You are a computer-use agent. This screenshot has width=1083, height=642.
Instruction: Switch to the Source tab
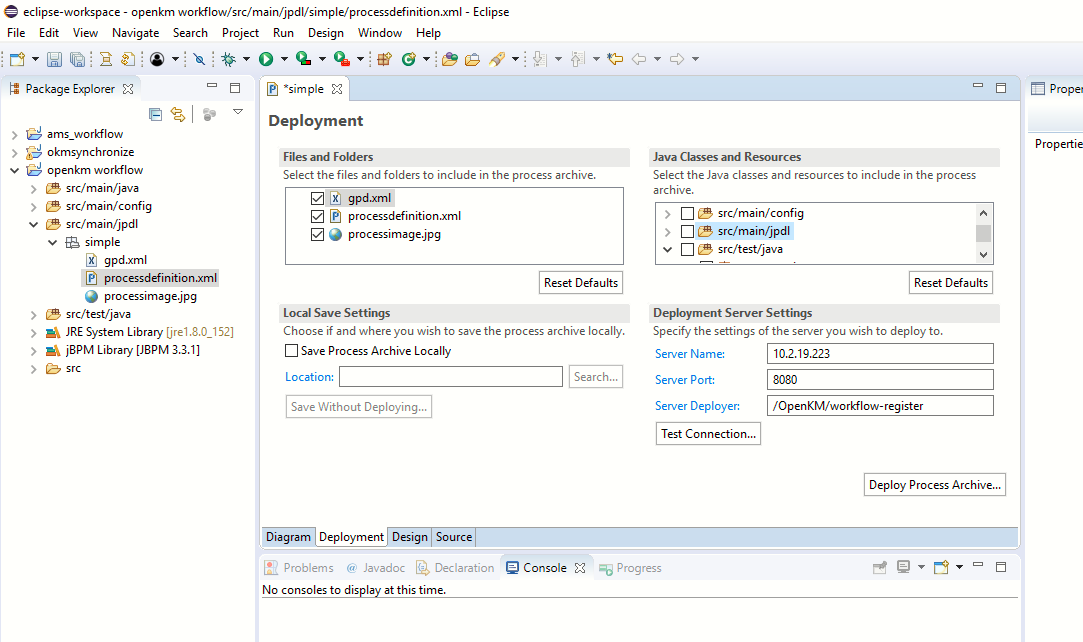tap(454, 537)
